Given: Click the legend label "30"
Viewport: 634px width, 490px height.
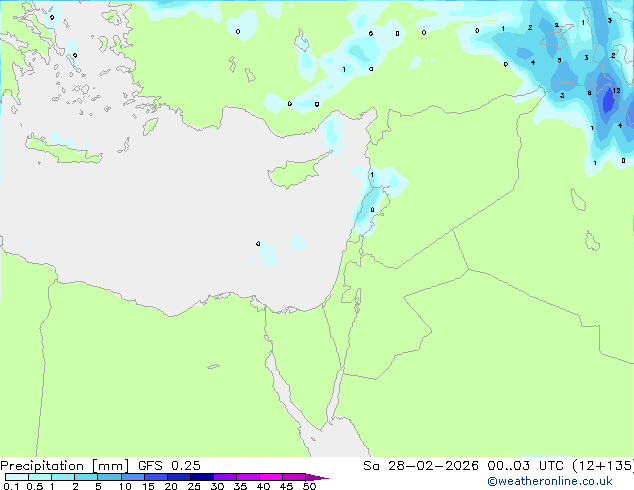Looking at the screenshot, I should [x=217, y=486].
